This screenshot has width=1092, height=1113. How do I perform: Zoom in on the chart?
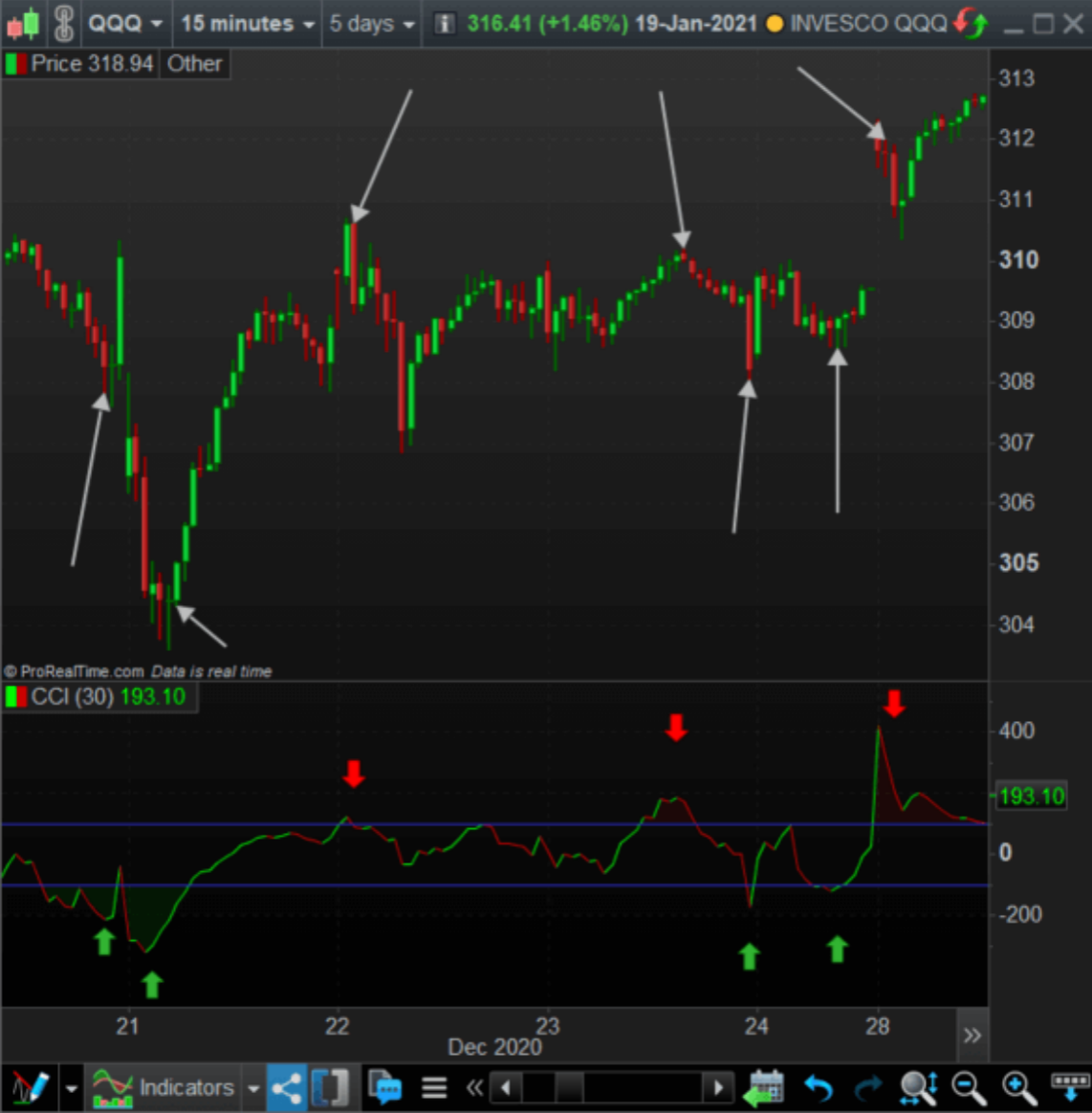(x=1018, y=1087)
